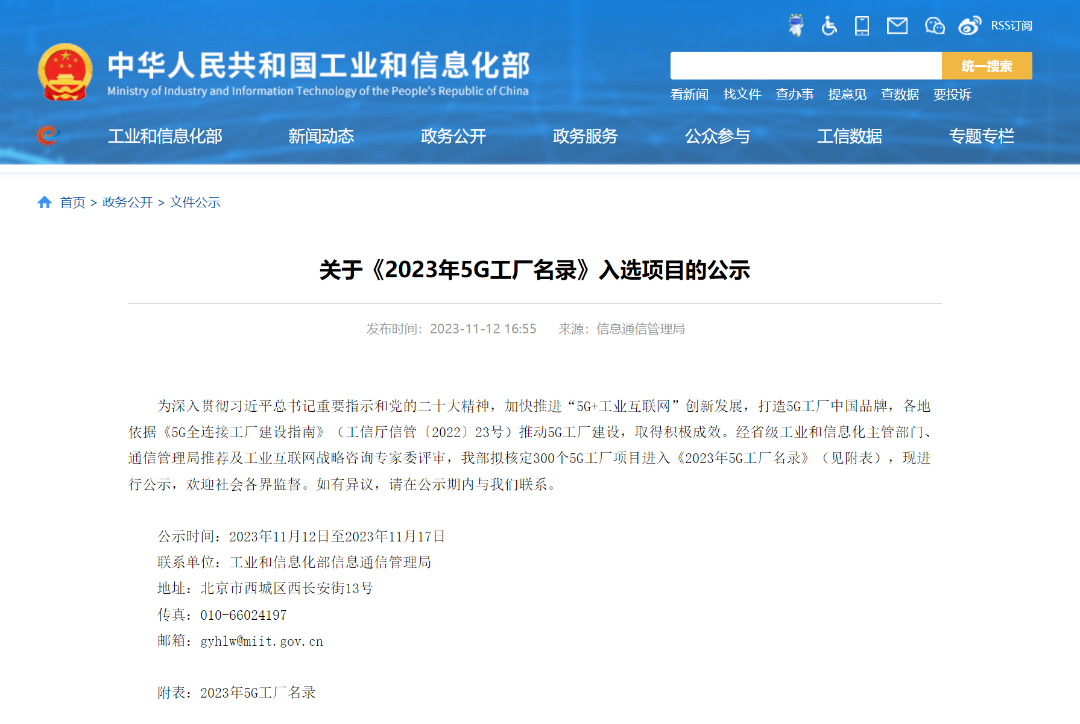Click the national emblem logo
Screen dimensions: 1080x724
(65, 72)
